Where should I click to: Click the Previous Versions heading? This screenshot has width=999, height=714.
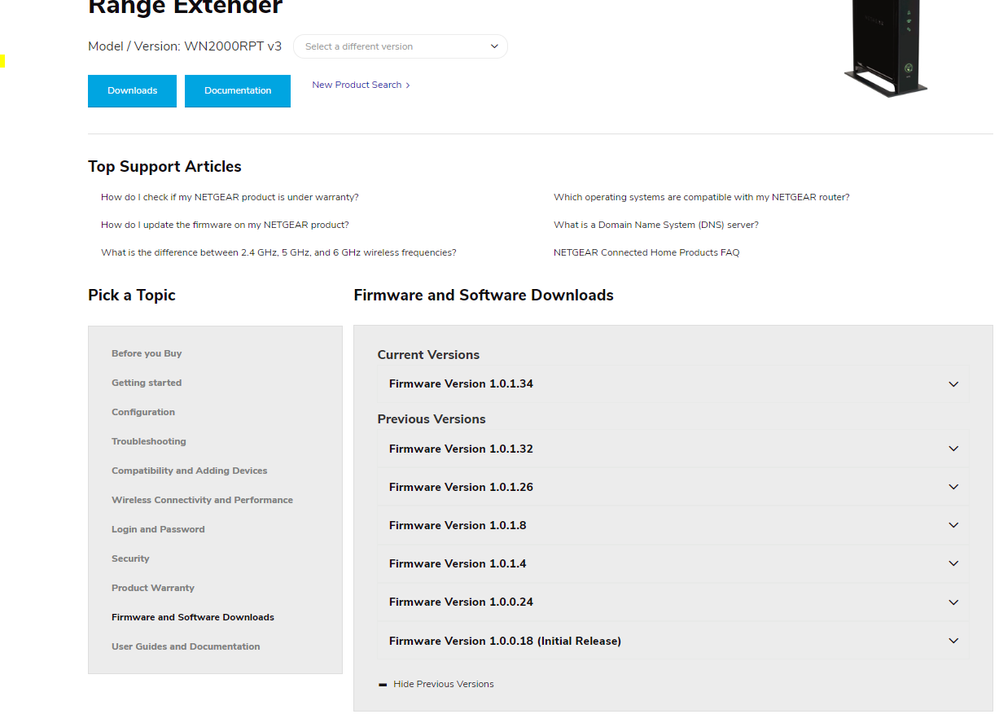click(x=431, y=419)
